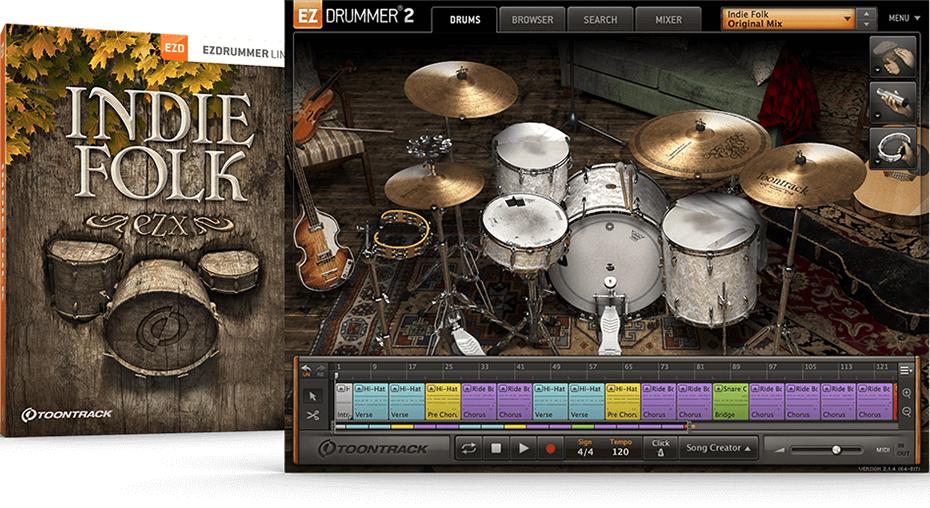Switch to the Search tab
Screen dimensions: 930x508
[x=600, y=20]
